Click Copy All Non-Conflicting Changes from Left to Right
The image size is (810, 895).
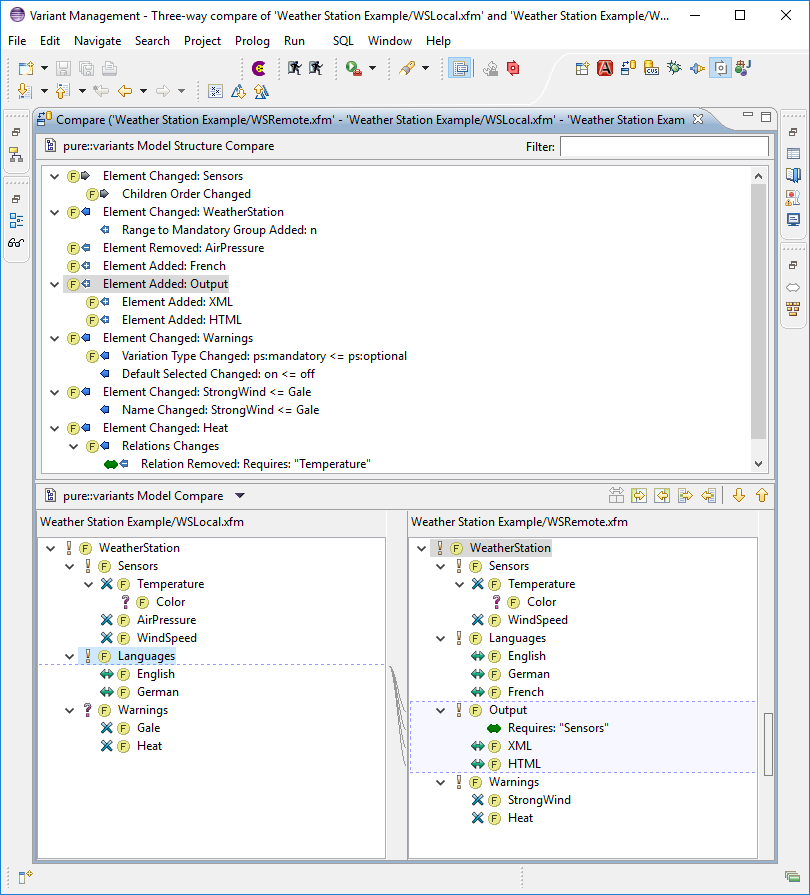click(x=639, y=495)
